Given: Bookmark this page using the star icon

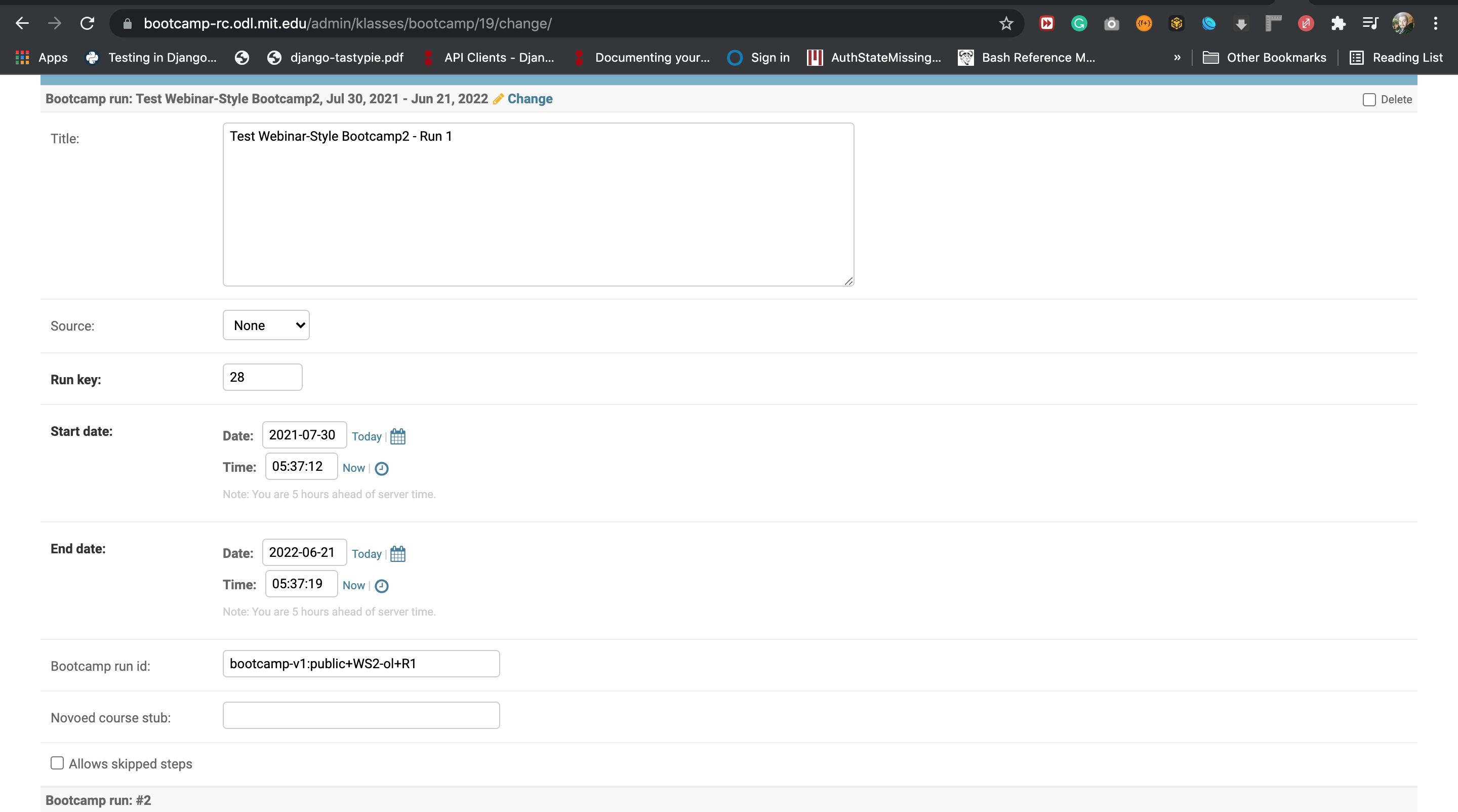Looking at the screenshot, I should [1006, 23].
